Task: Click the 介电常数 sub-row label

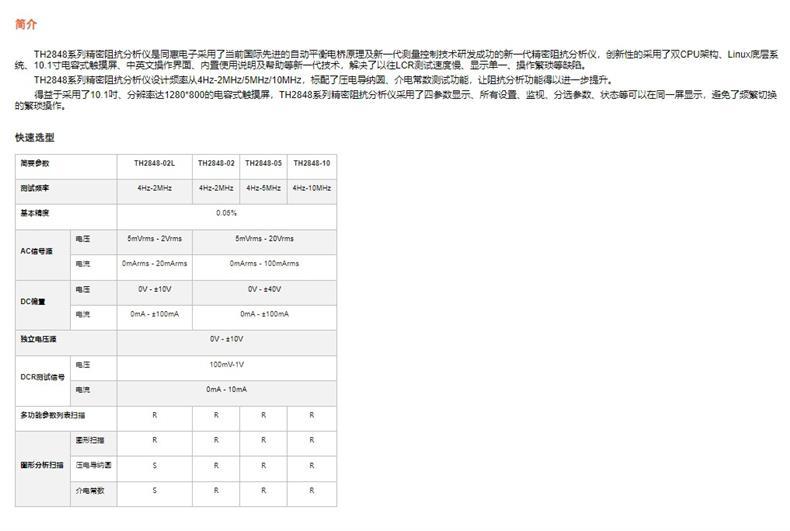Action: click(x=90, y=490)
